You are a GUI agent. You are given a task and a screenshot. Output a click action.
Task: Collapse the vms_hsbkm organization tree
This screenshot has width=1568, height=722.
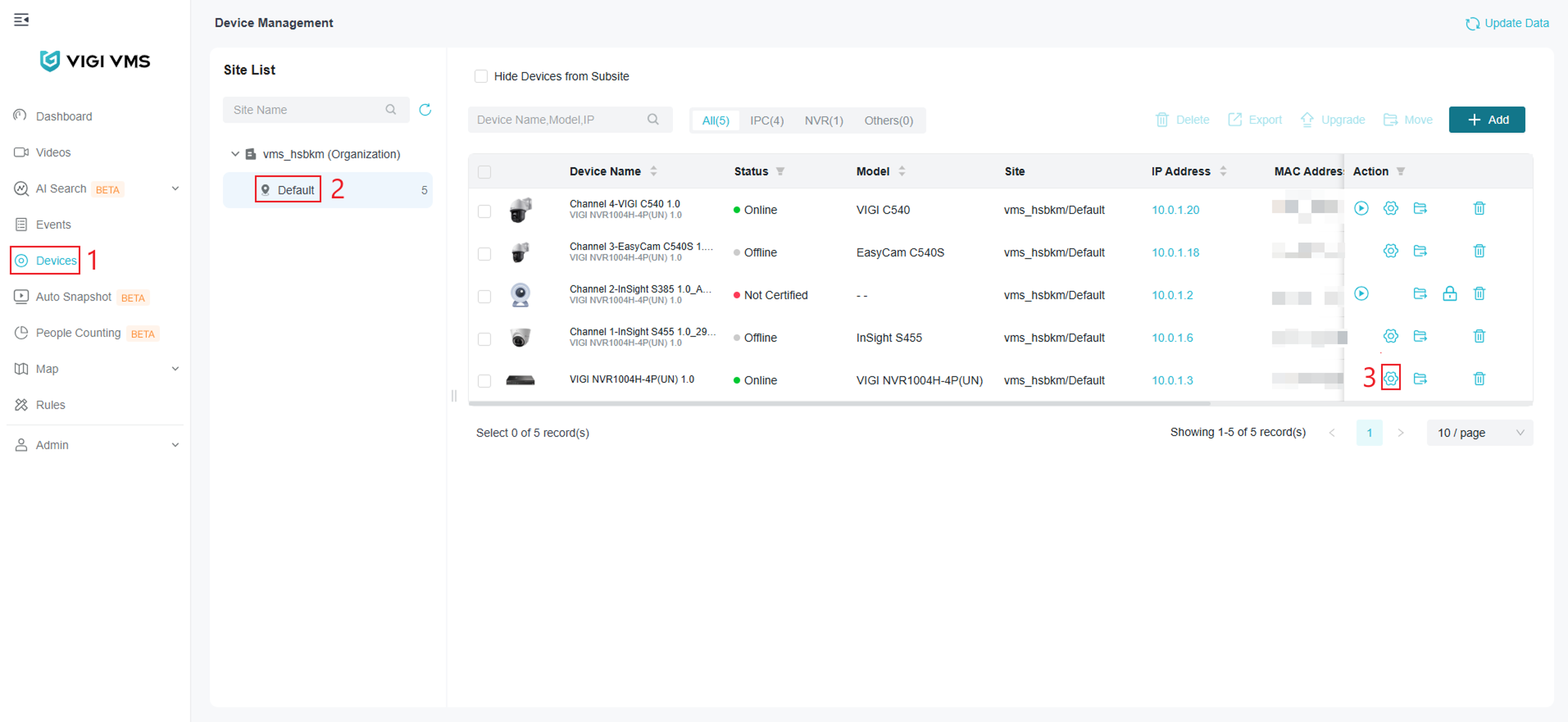(x=235, y=154)
